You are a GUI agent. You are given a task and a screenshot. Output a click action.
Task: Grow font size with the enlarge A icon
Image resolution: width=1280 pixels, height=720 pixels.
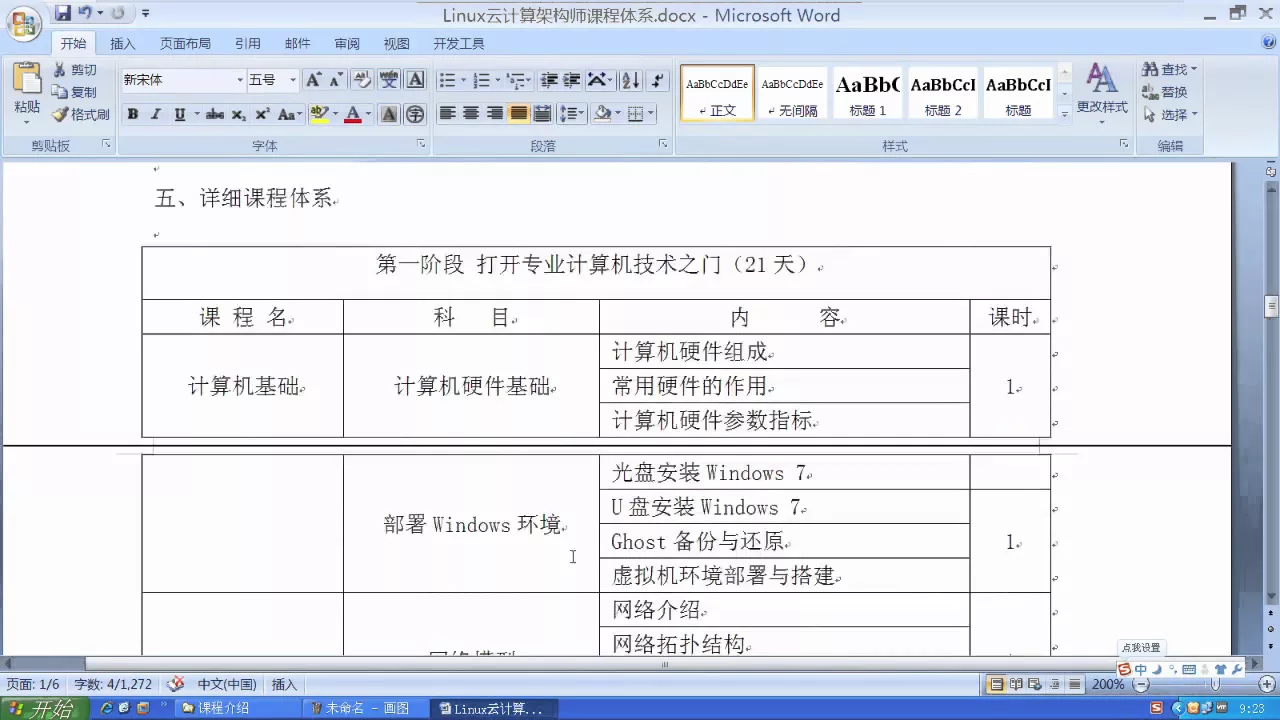click(x=314, y=80)
